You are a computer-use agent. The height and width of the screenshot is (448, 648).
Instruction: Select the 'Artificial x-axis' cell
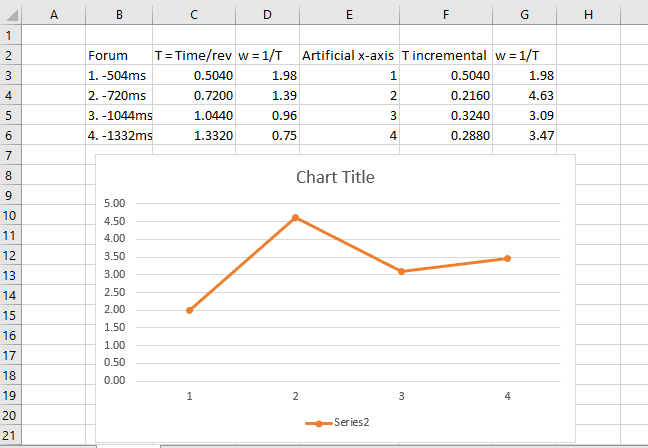tap(348, 56)
